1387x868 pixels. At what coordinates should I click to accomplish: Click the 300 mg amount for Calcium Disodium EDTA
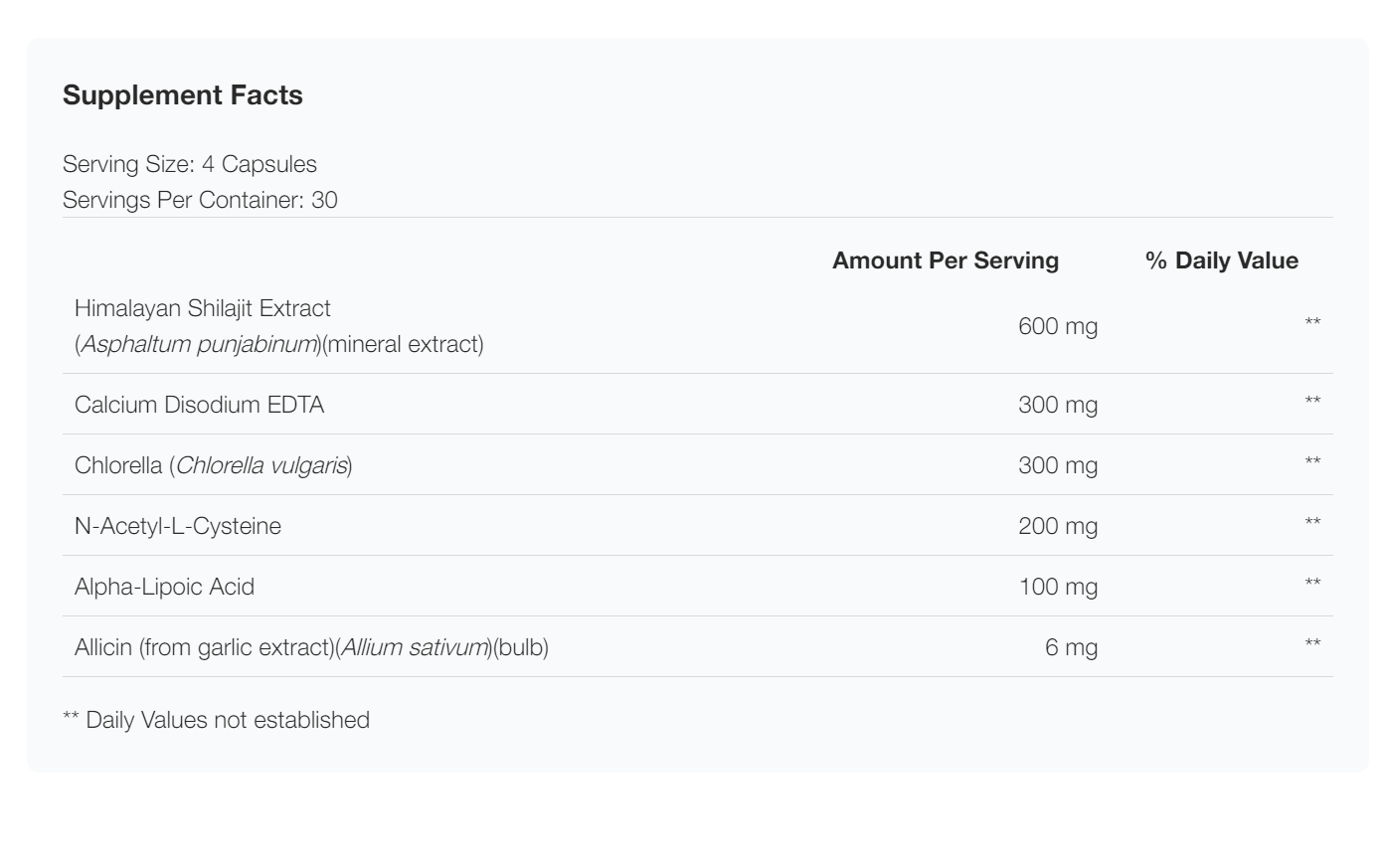1057,405
